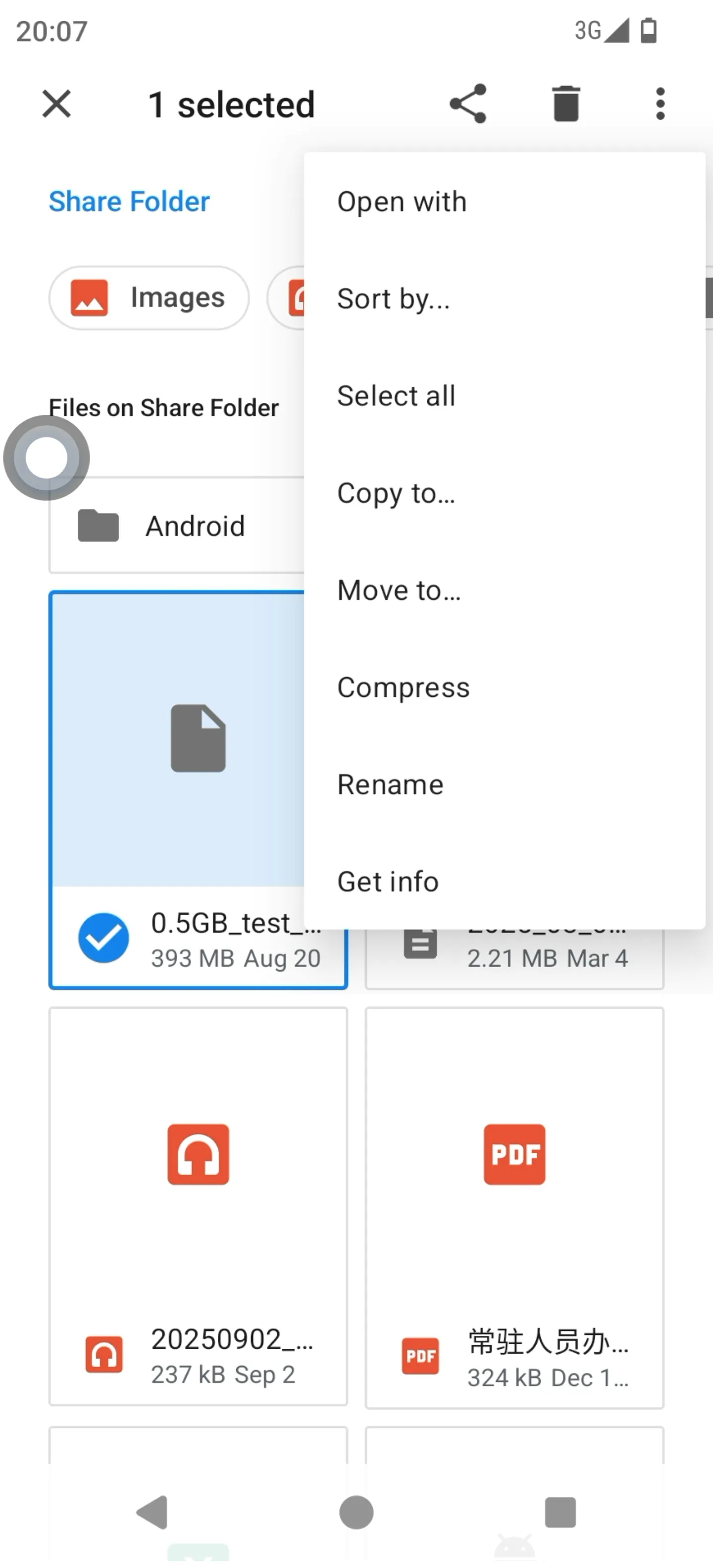Cancel selection with the X icon

pos(56,103)
